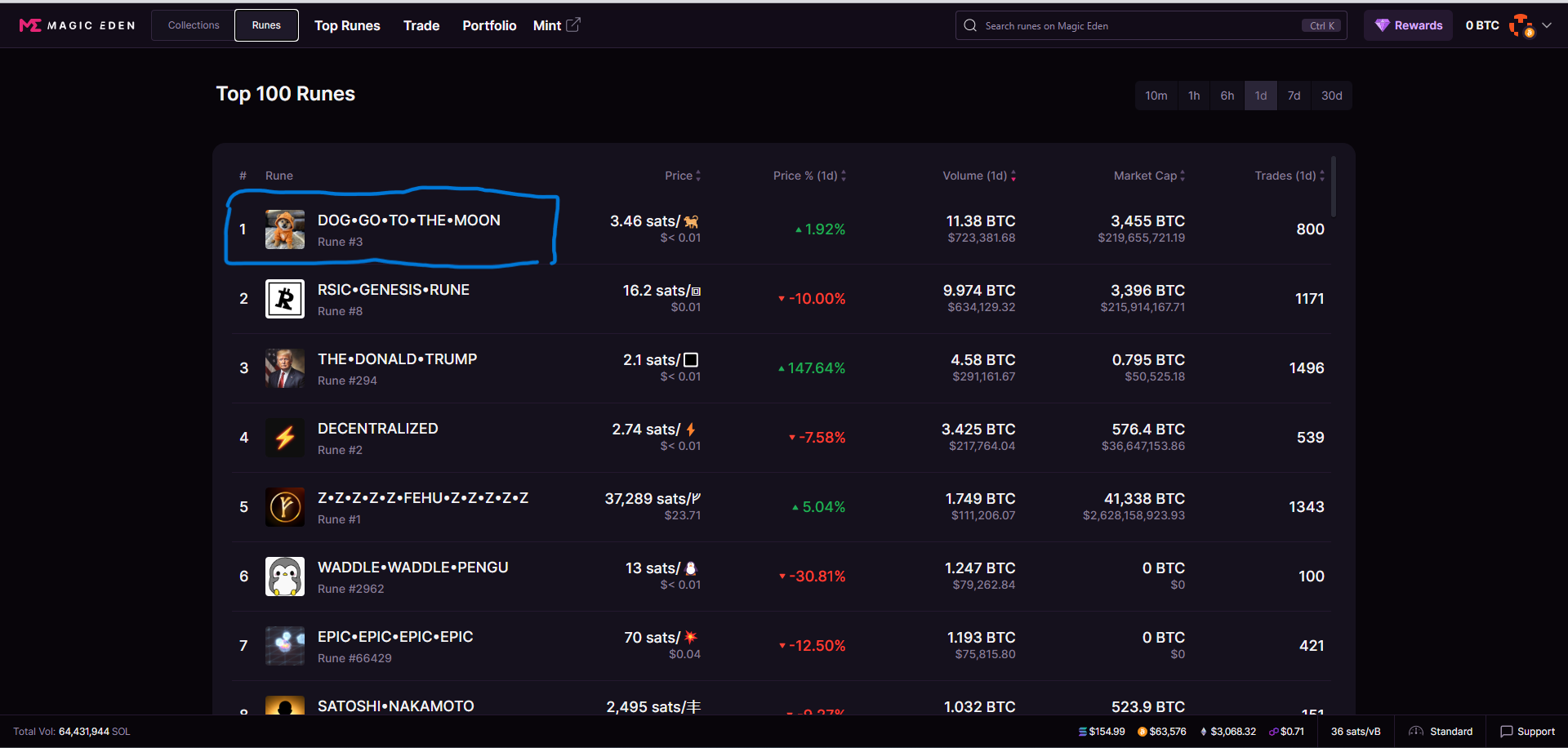Select the 6h timeframe
1568x748 pixels.
pos(1227,96)
